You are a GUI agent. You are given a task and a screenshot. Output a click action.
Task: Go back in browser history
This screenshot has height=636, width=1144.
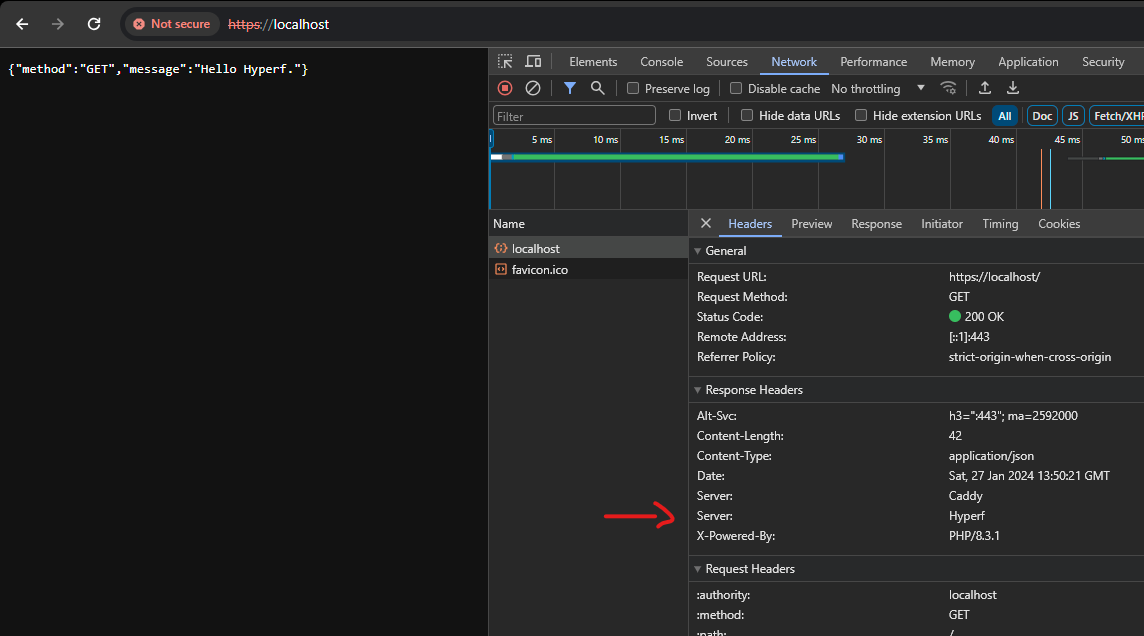pos(22,24)
